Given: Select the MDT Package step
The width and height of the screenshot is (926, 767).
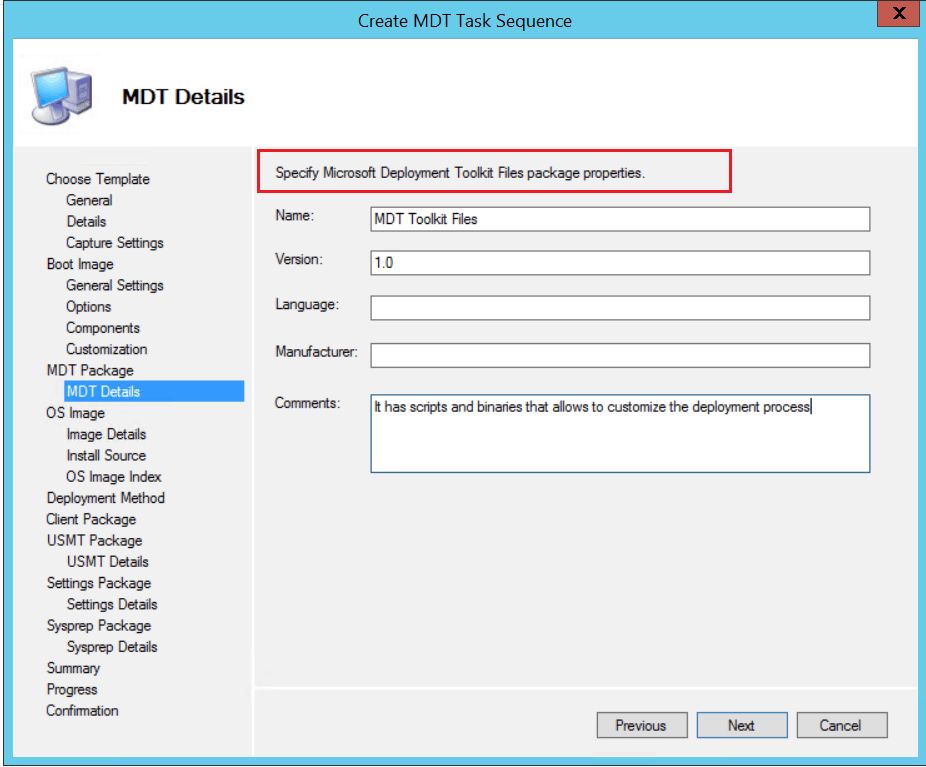Looking at the screenshot, I should tap(90, 370).
